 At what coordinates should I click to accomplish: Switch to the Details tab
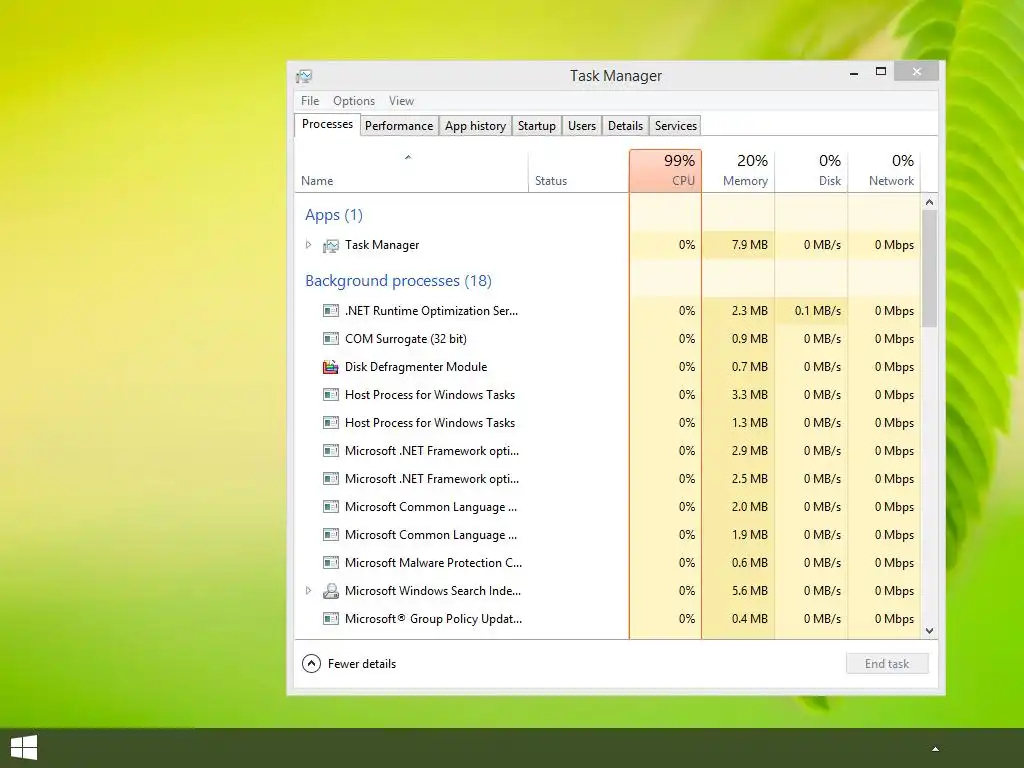626,125
